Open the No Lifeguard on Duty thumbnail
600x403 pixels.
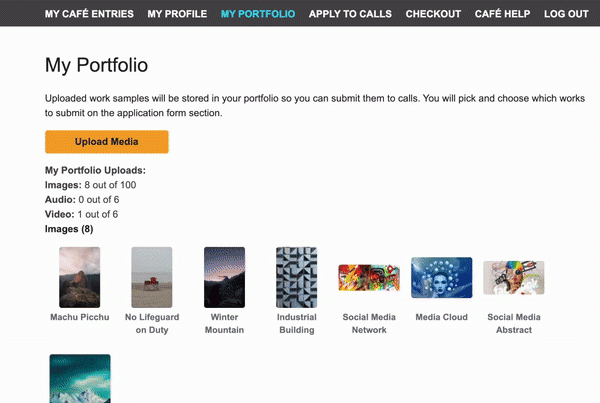click(152, 277)
